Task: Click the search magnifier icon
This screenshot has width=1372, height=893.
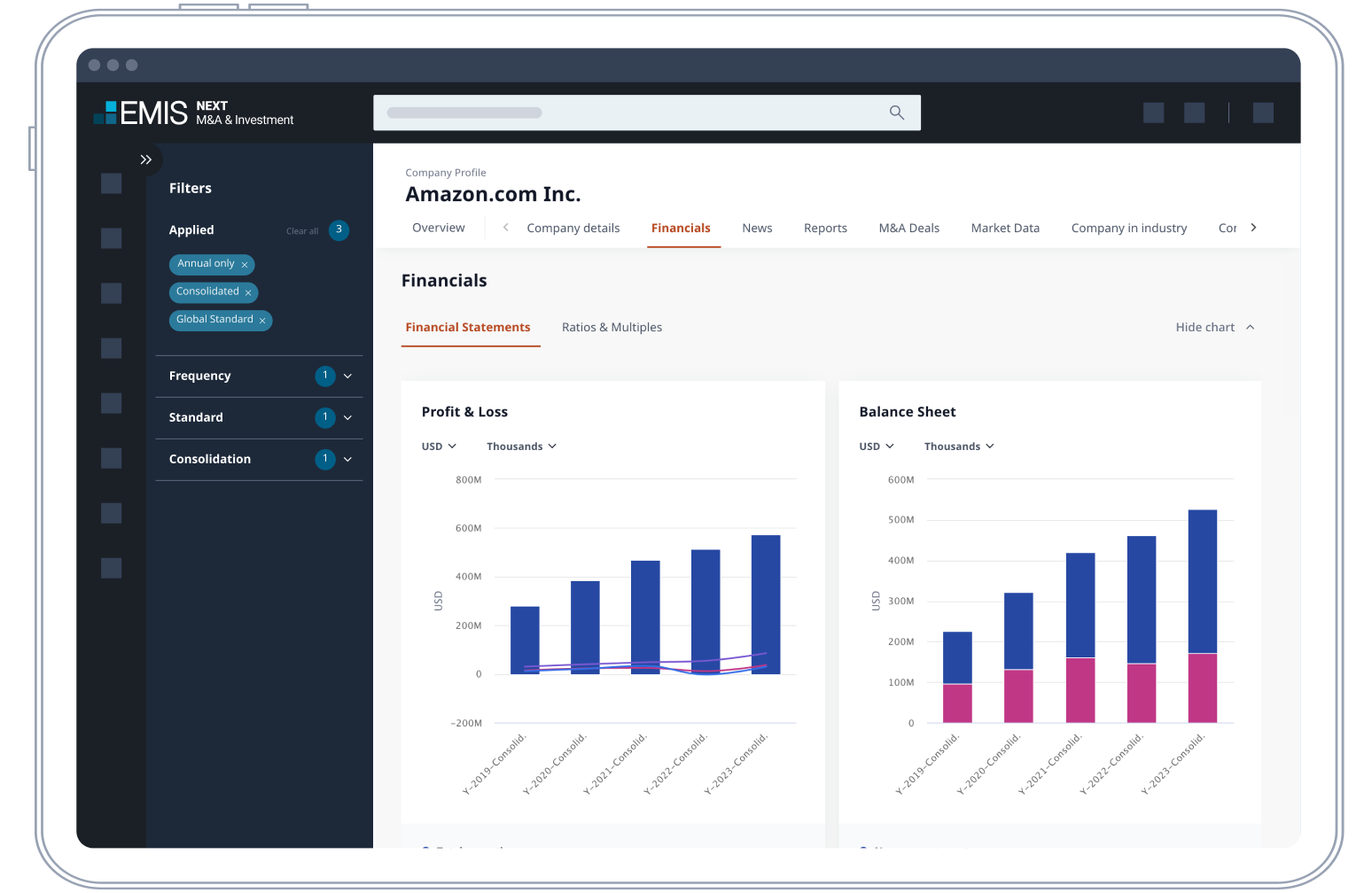Action: [x=896, y=113]
